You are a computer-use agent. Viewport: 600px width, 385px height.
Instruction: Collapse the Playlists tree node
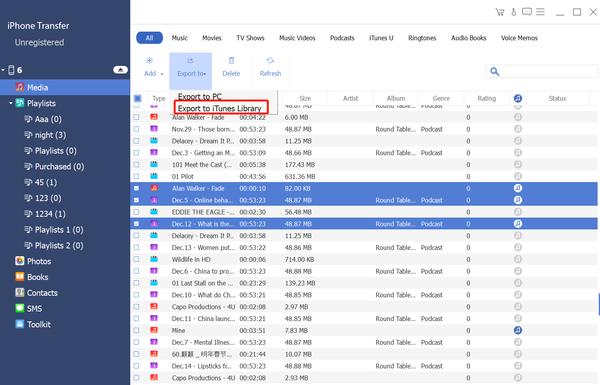(x=11, y=103)
